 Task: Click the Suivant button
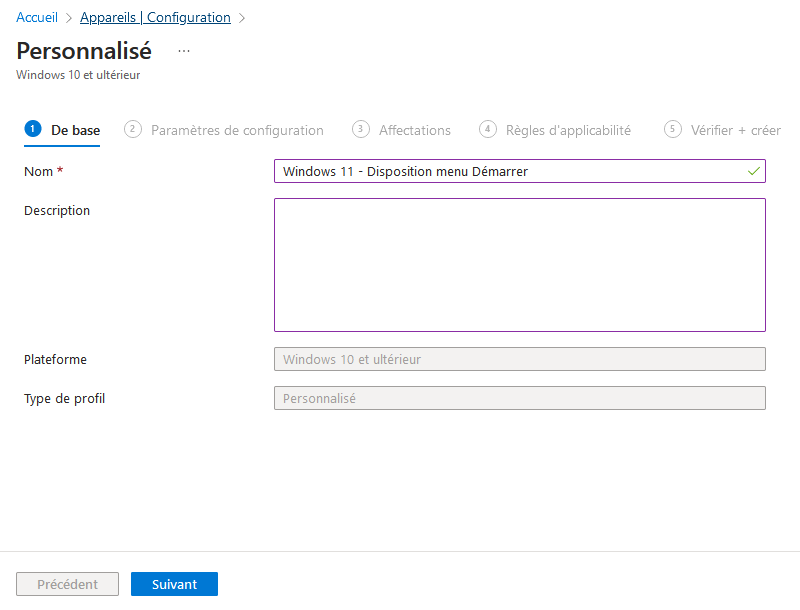point(174,584)
